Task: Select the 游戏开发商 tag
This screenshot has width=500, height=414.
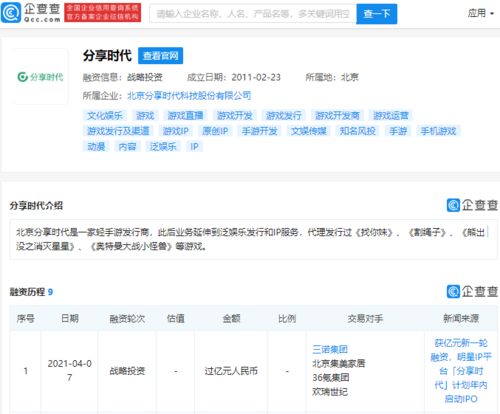Action: coord(337,116)
